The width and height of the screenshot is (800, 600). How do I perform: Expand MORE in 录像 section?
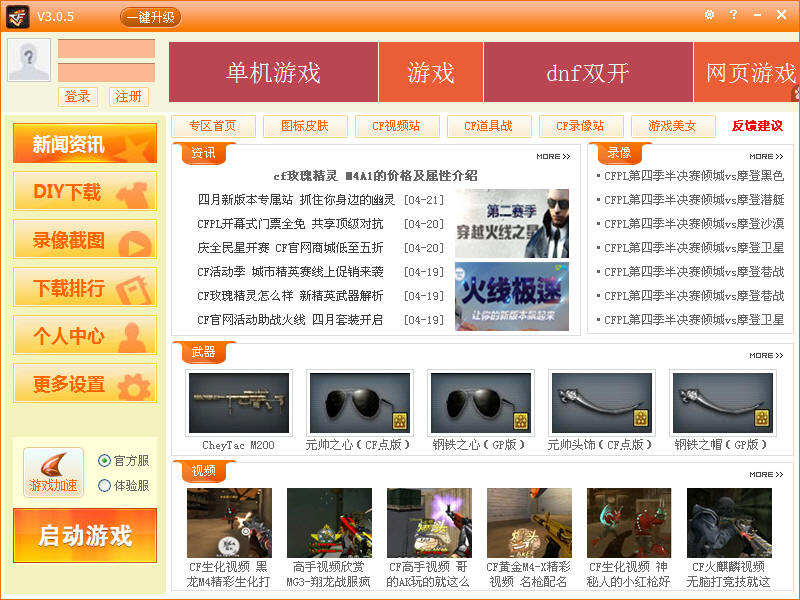coord(766,157)
